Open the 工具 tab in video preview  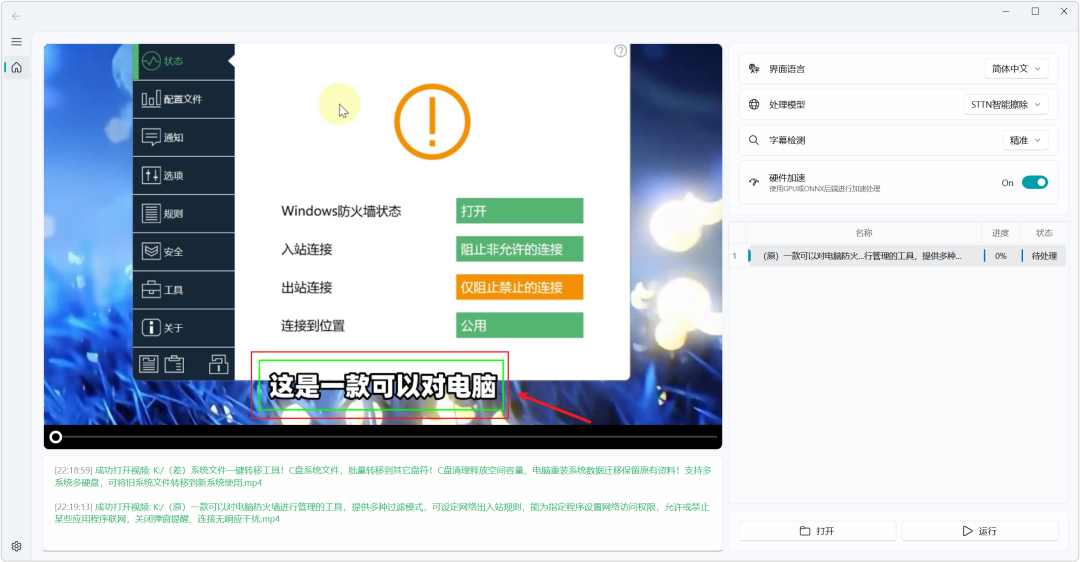coord(184,290)
